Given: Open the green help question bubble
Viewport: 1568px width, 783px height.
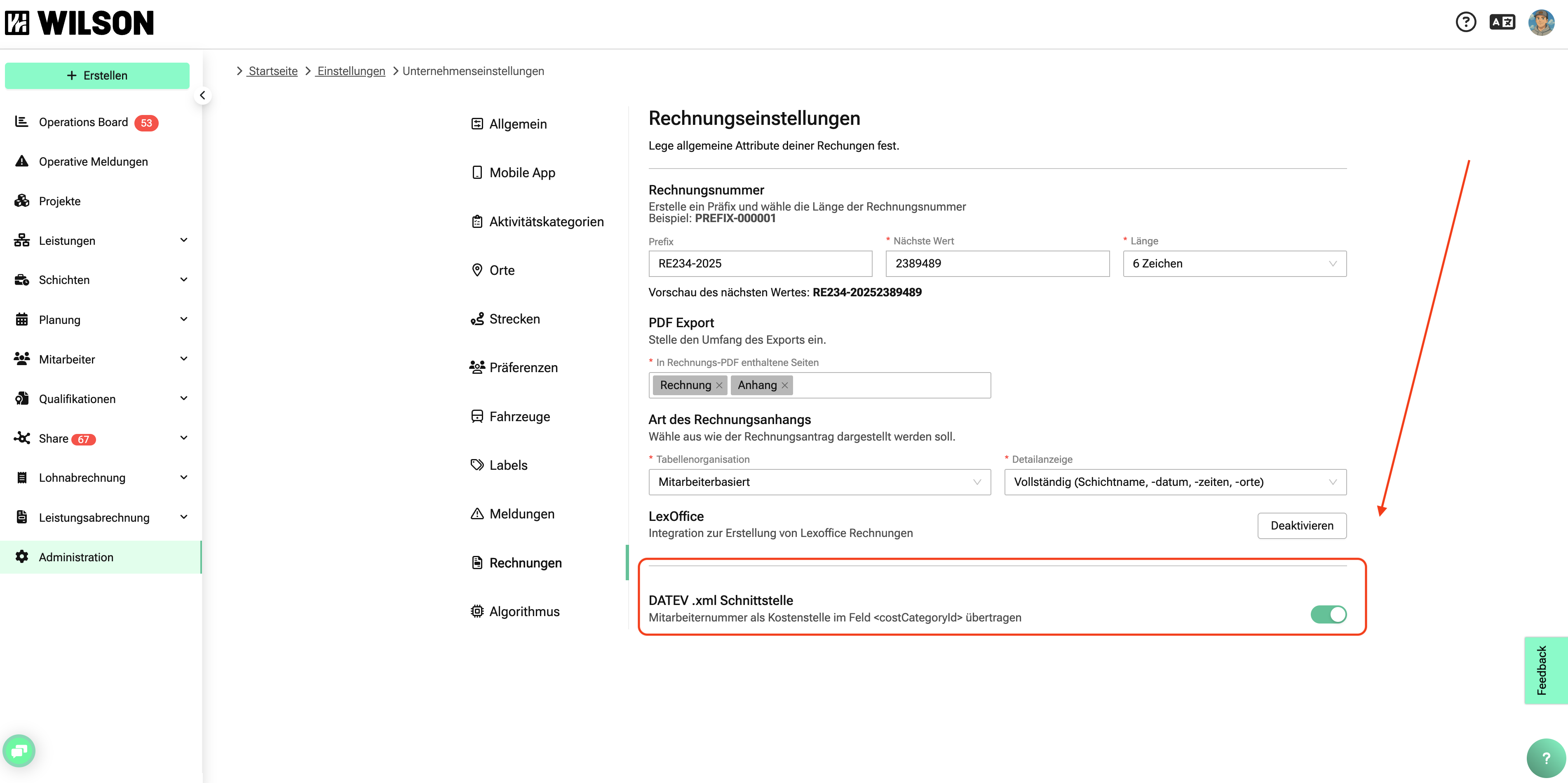Looking at the screenshot, I should pyautogui.click(x=1546, y=758).
